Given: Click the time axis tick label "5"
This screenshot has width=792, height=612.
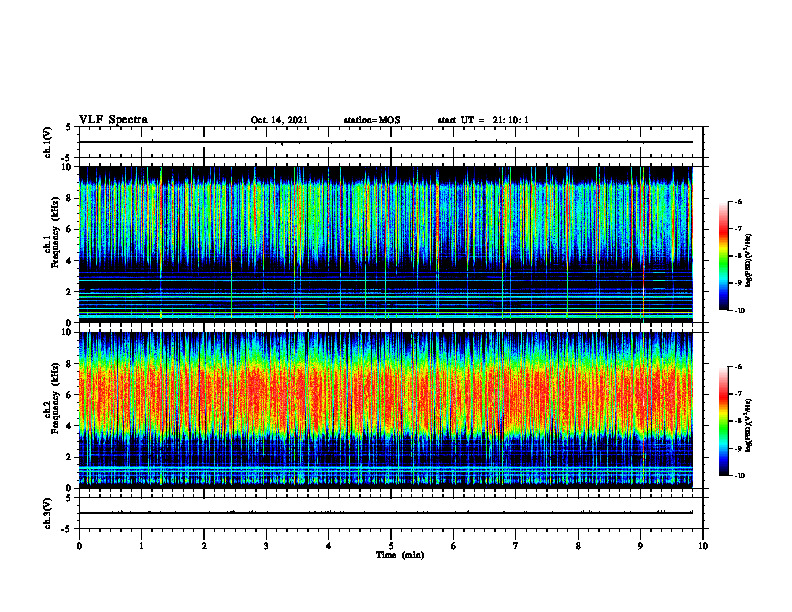Looking at the screenshot, I should point(391,546).
